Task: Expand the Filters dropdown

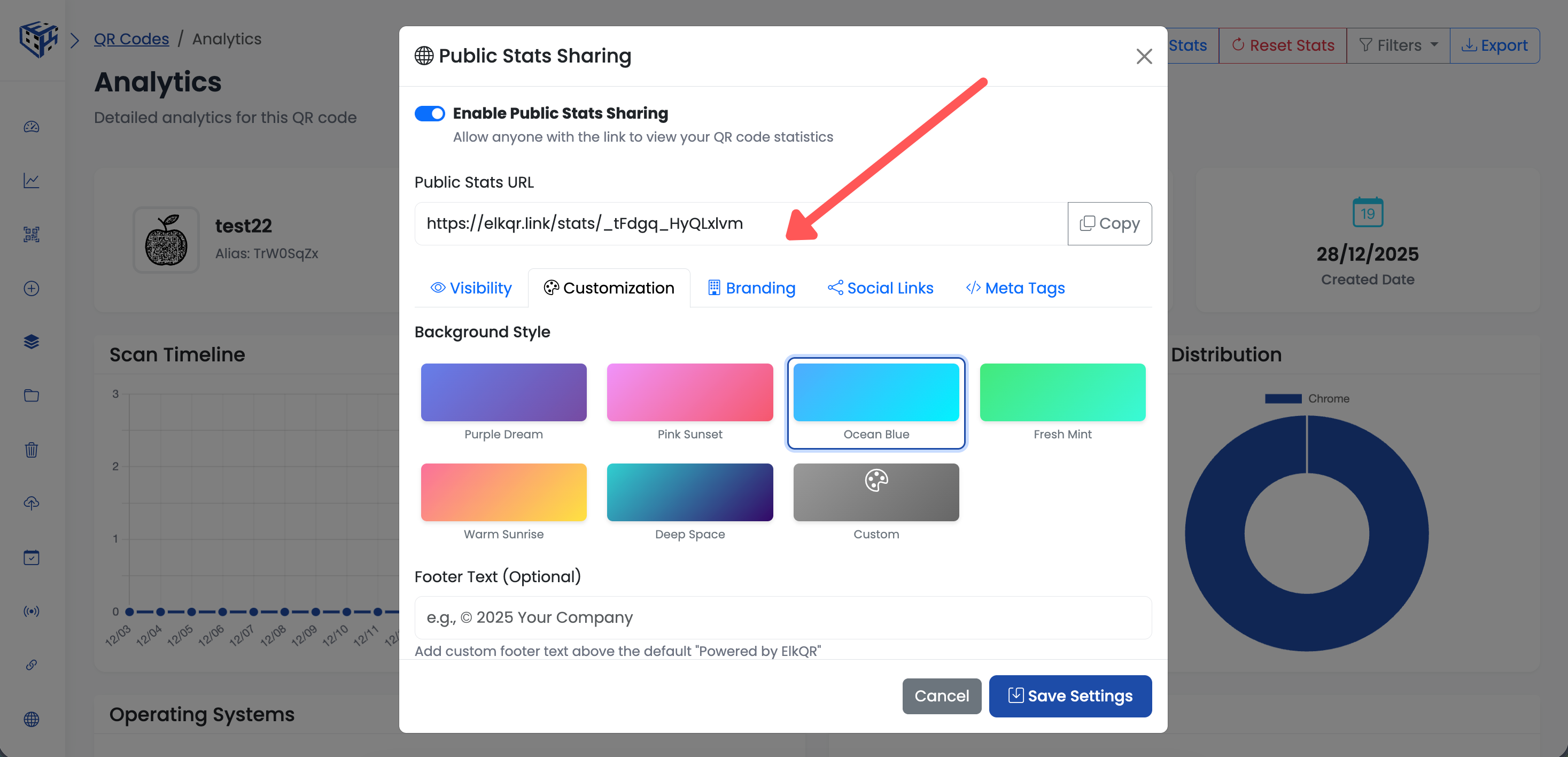Action: pos(1398,44)
